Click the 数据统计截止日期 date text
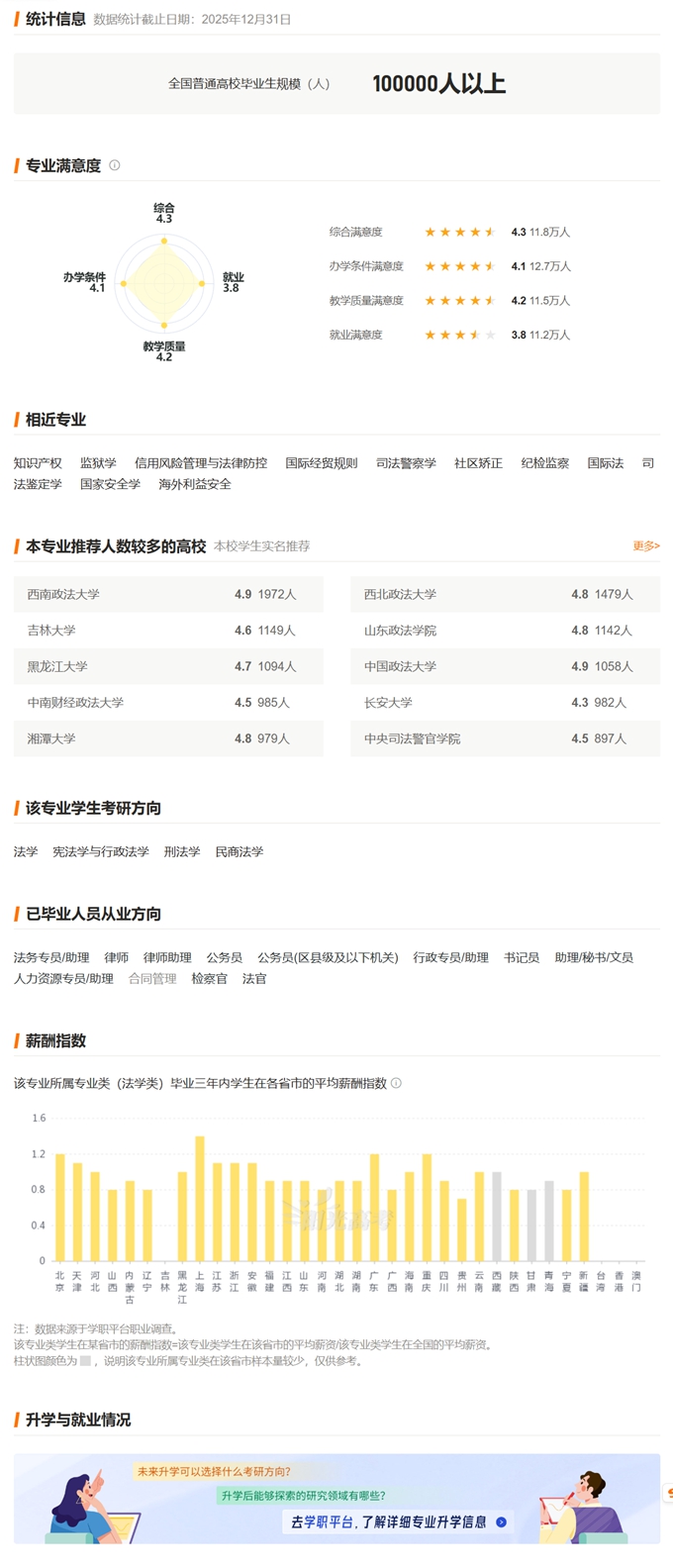Viewport: 673px width, 1568px height. (x=192, y=20)
